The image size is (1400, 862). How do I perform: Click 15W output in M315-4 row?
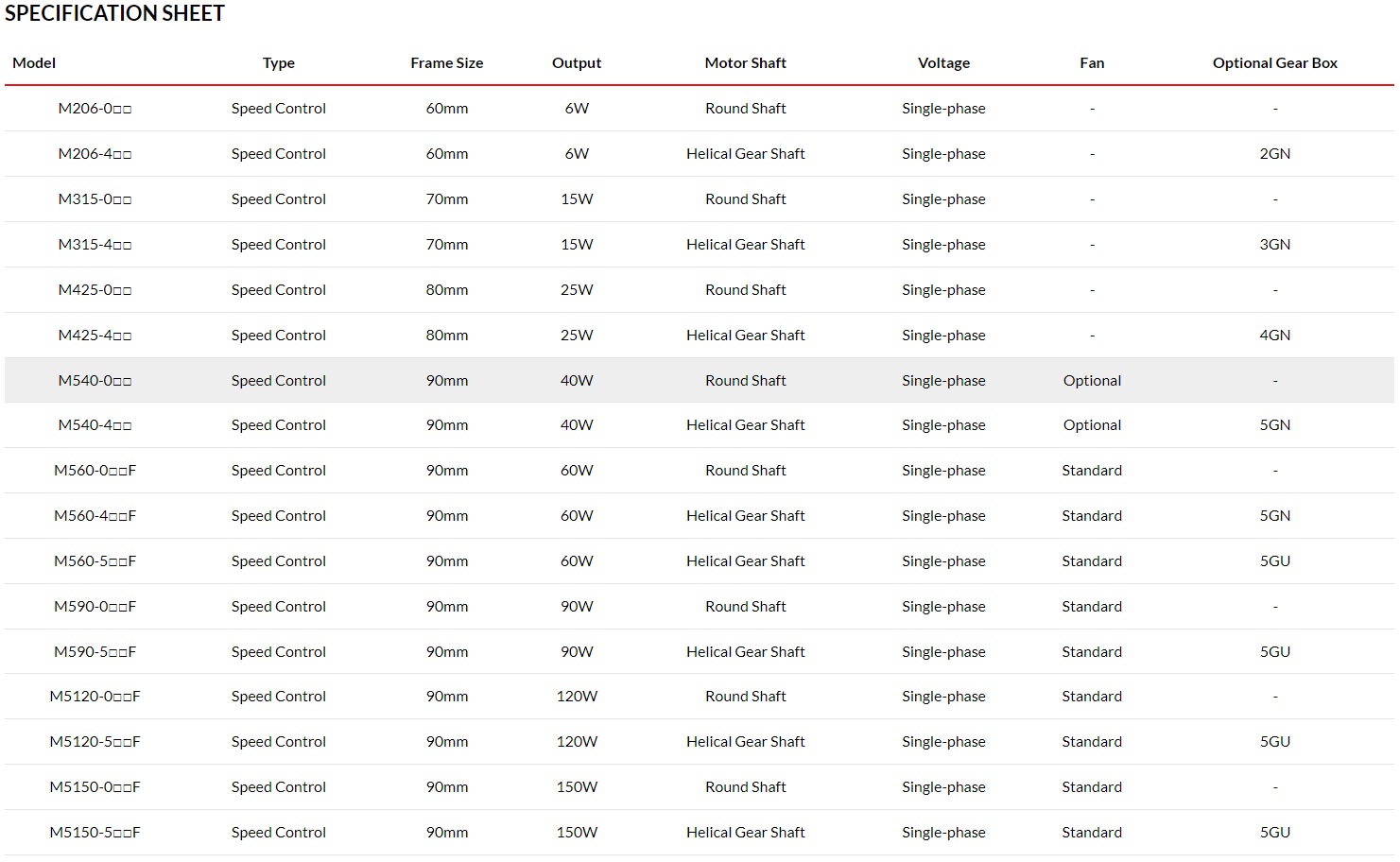577,245
